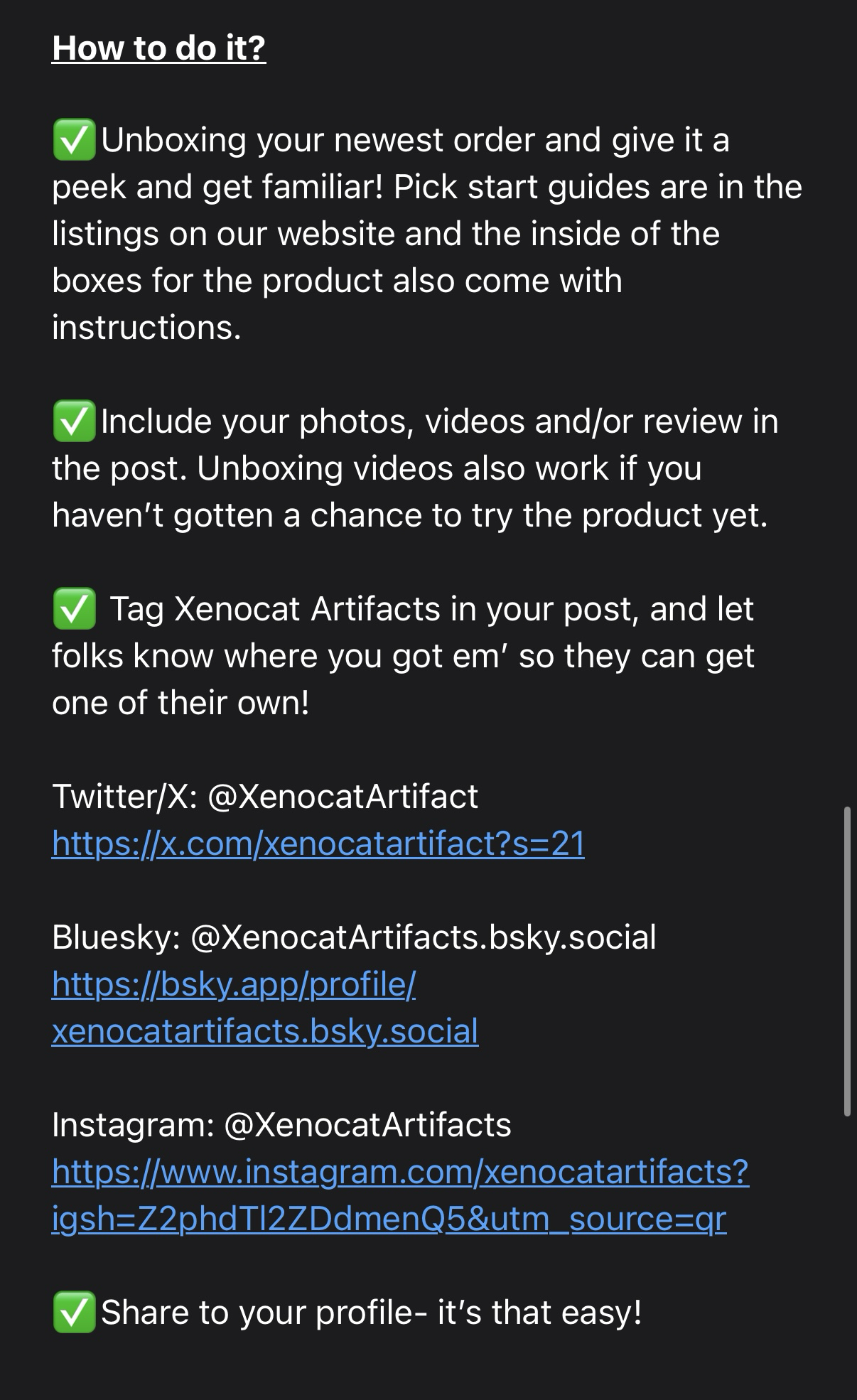Click the checkmark emoji before "Unboxing your newest order"
Screen dimensions: 857x1400
[74, 139]
